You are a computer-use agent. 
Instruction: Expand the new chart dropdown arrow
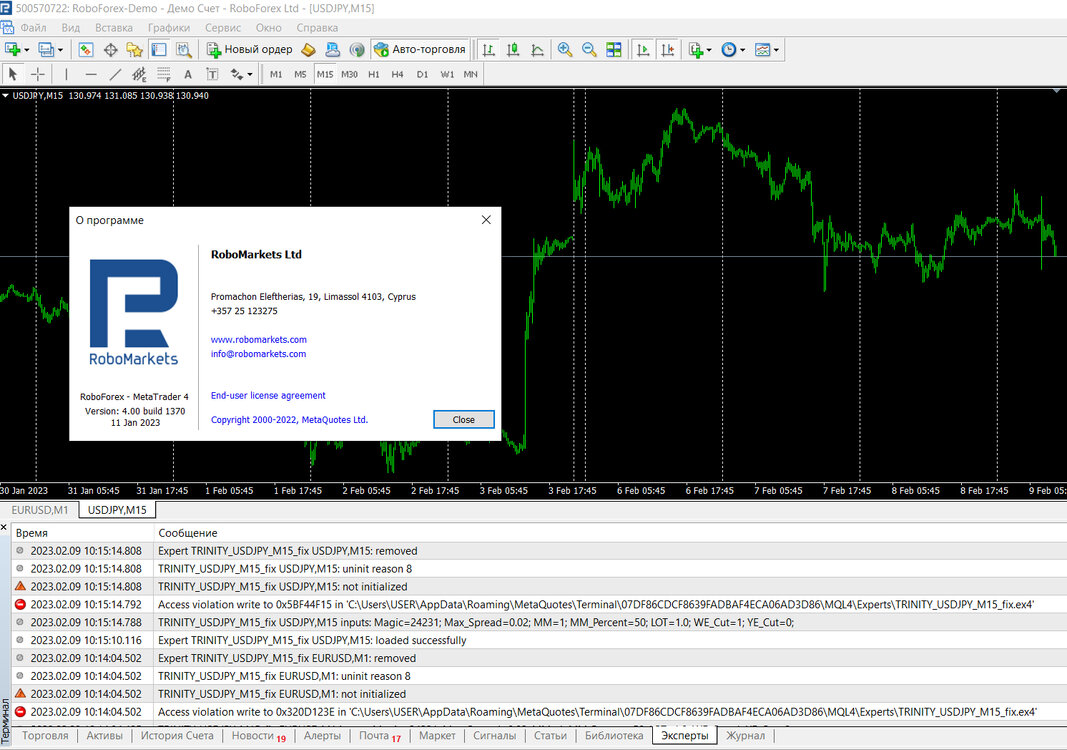(x=27, y=50)
